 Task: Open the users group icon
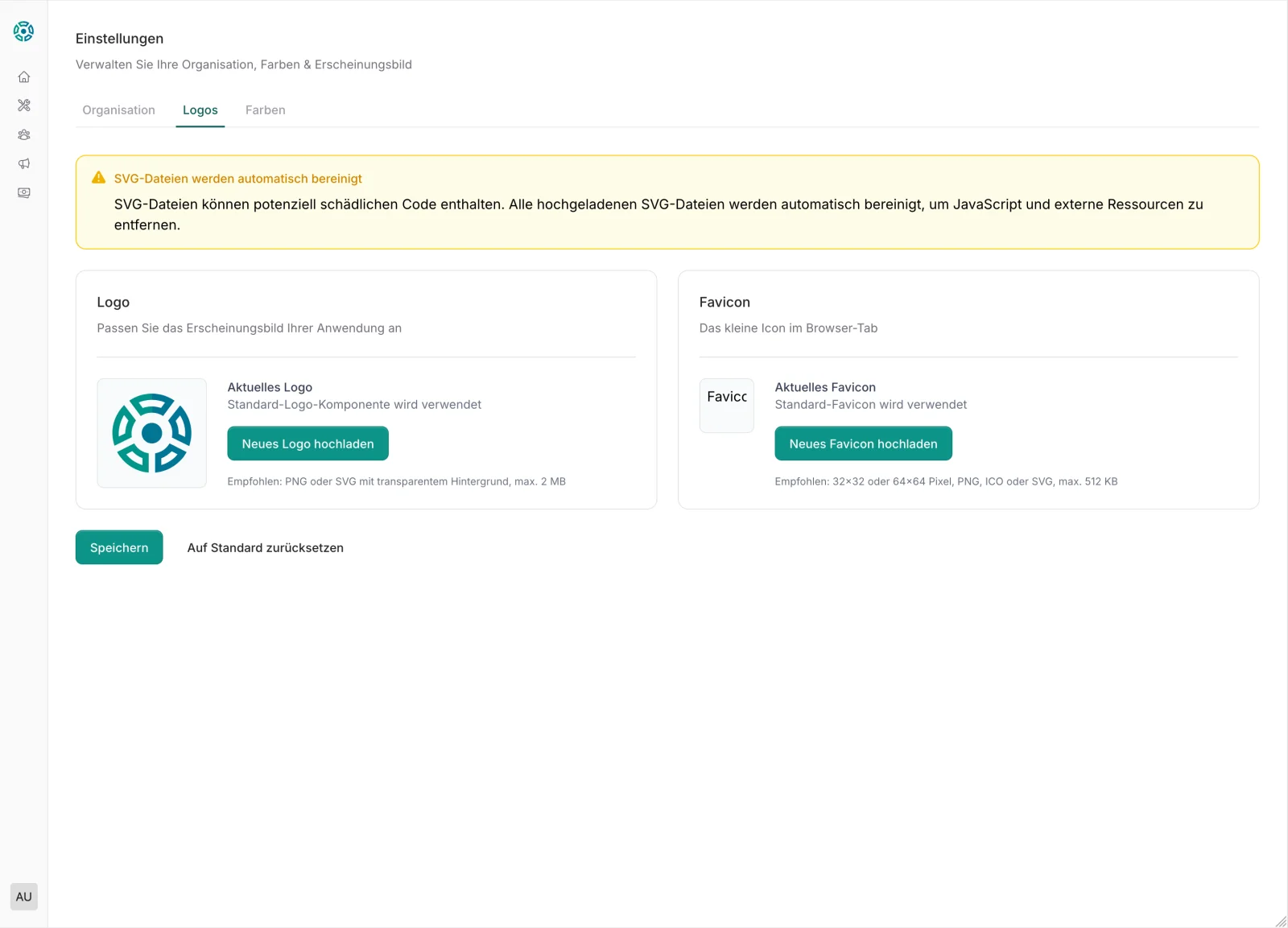(24, 135)
